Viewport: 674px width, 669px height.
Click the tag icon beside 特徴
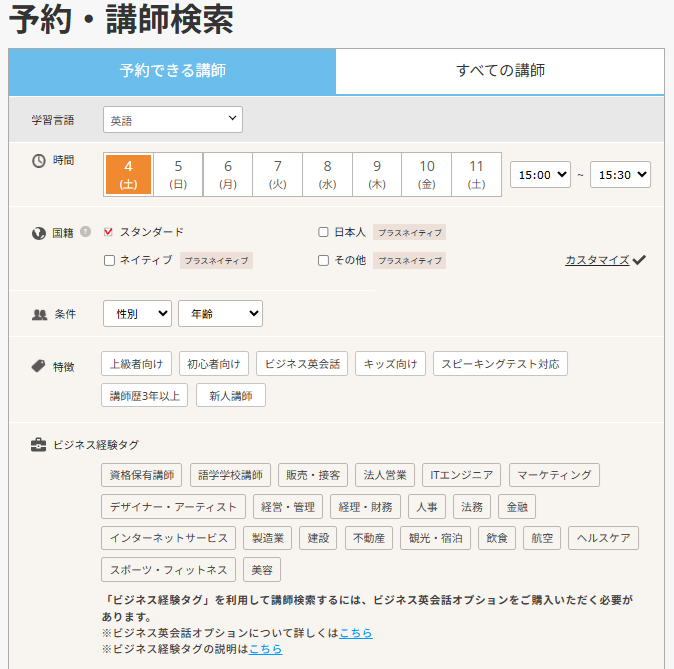click(39, 366)
